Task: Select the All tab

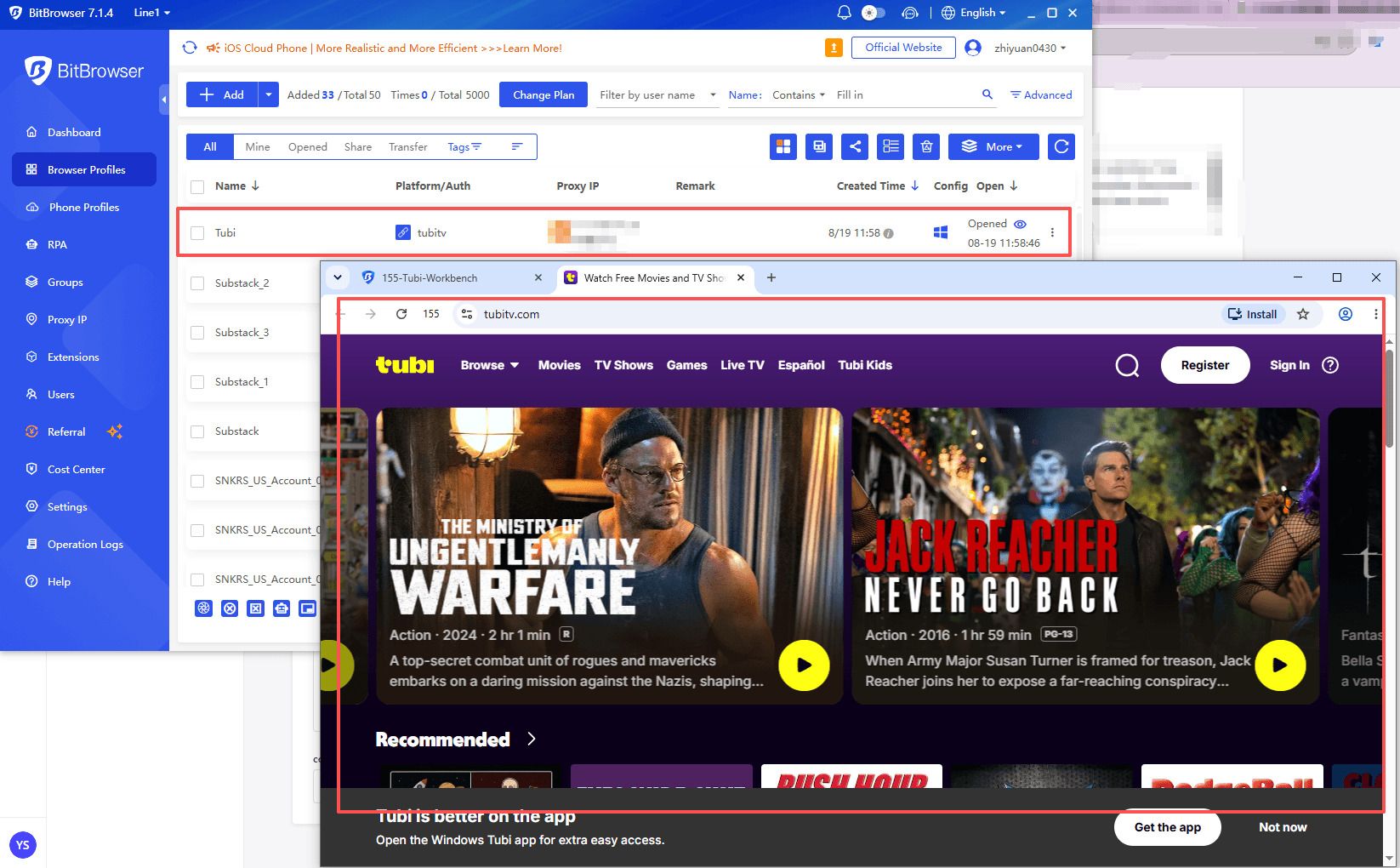Action: coord(210,146)
